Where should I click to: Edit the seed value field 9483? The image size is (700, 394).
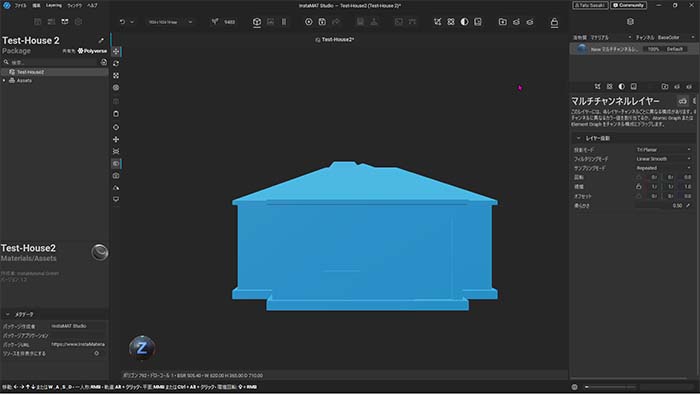click(x=229, y=22)
